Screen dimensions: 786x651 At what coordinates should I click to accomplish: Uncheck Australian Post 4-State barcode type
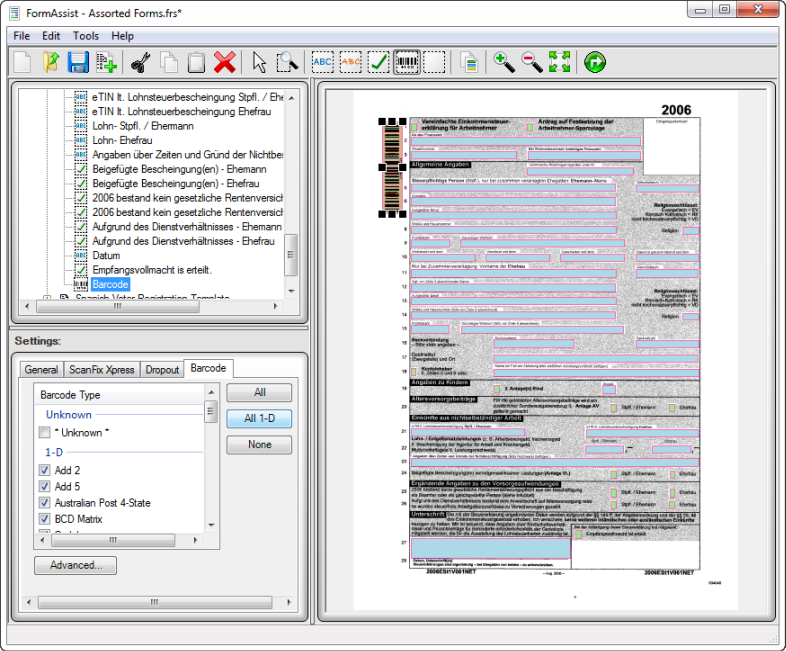[x=45, y=502]
